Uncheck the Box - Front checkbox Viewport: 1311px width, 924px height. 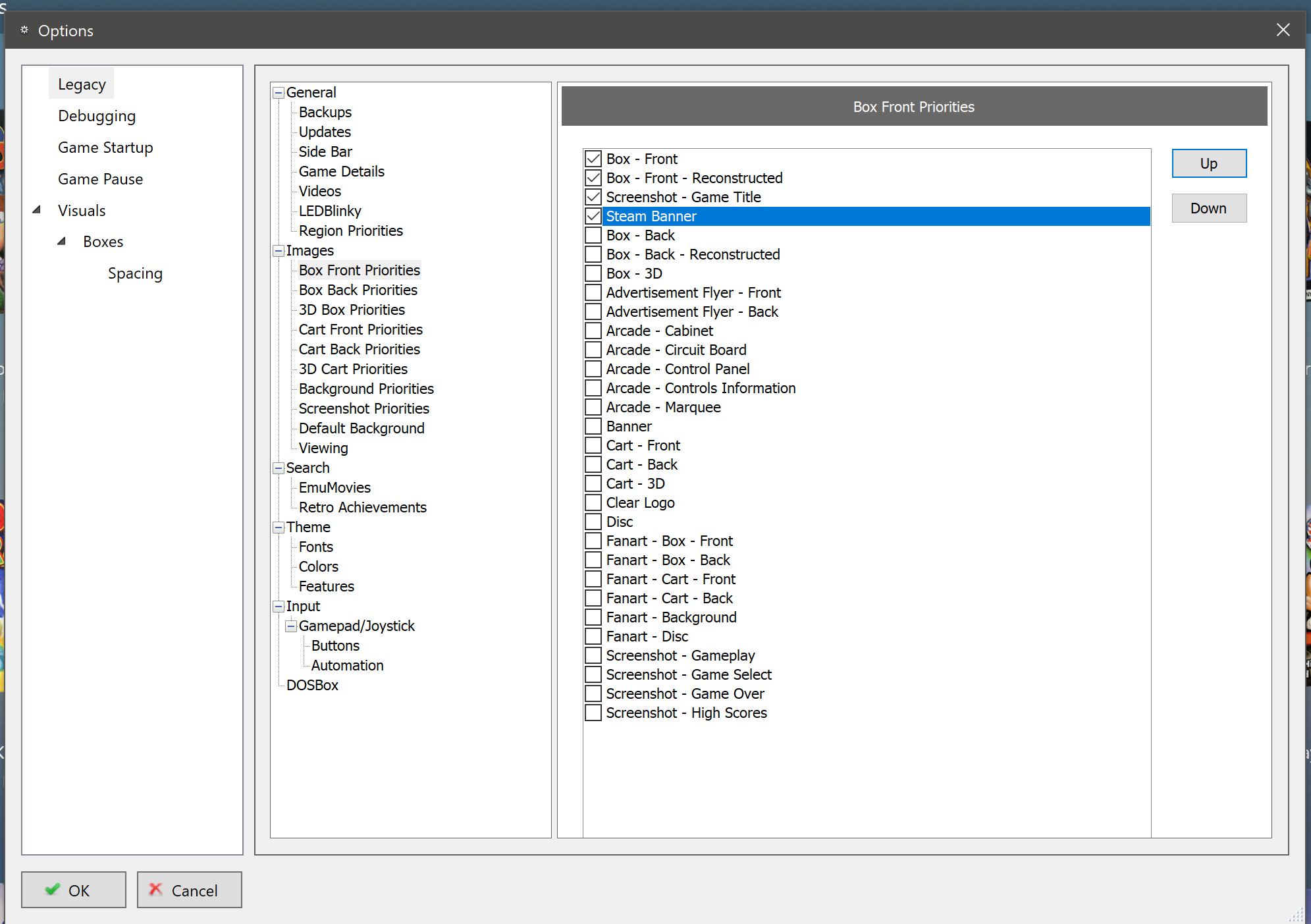(593, 159)
